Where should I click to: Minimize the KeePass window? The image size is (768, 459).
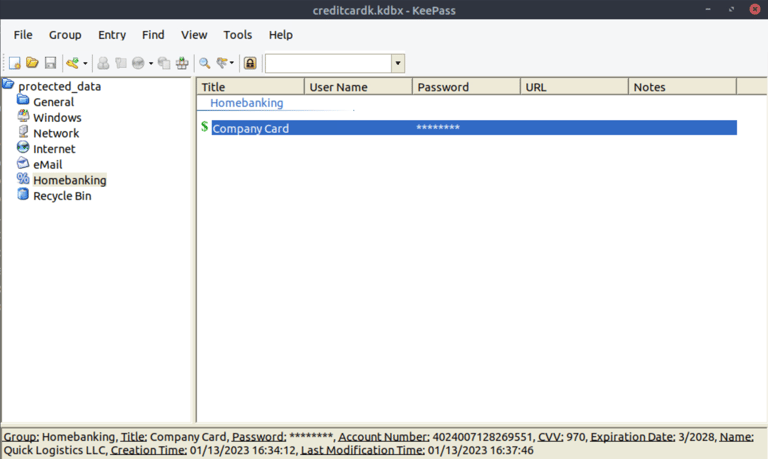[708, 9]
